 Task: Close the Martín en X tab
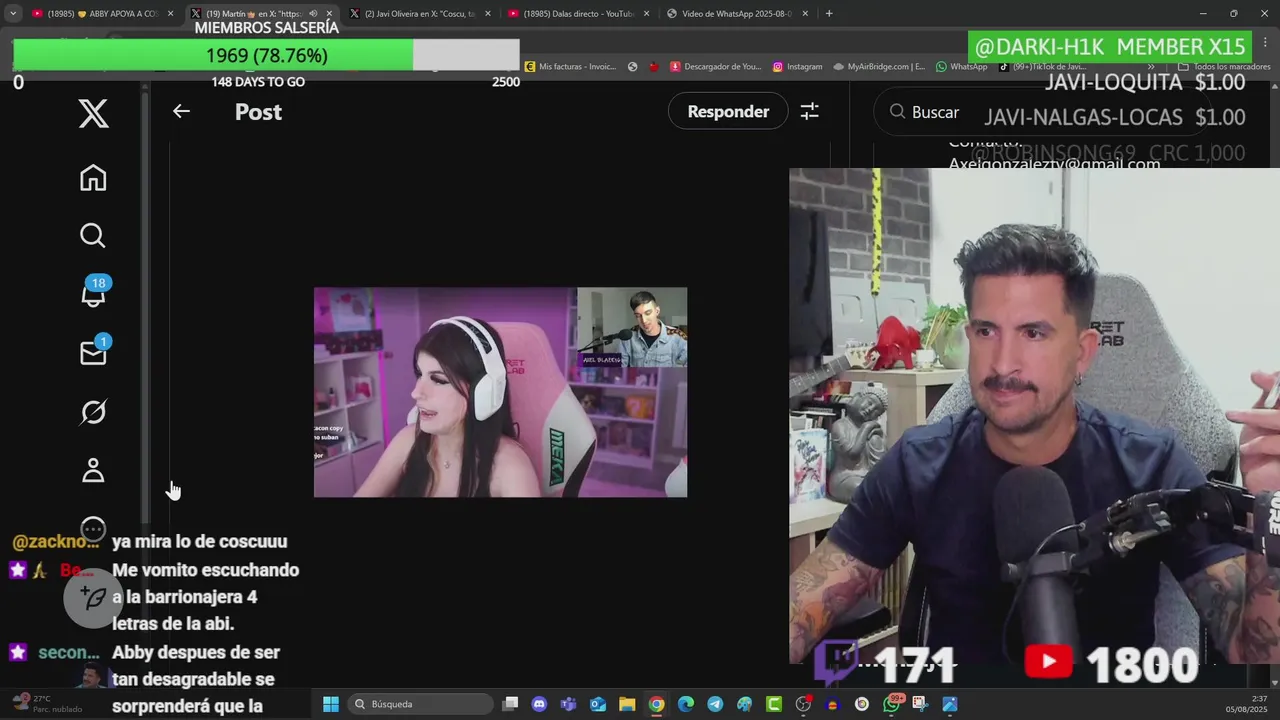click(329, 13)
